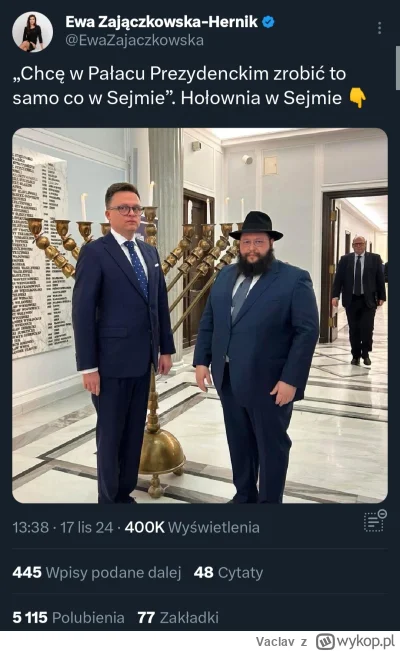Click the reader view icon beside view count

(375, 521)
